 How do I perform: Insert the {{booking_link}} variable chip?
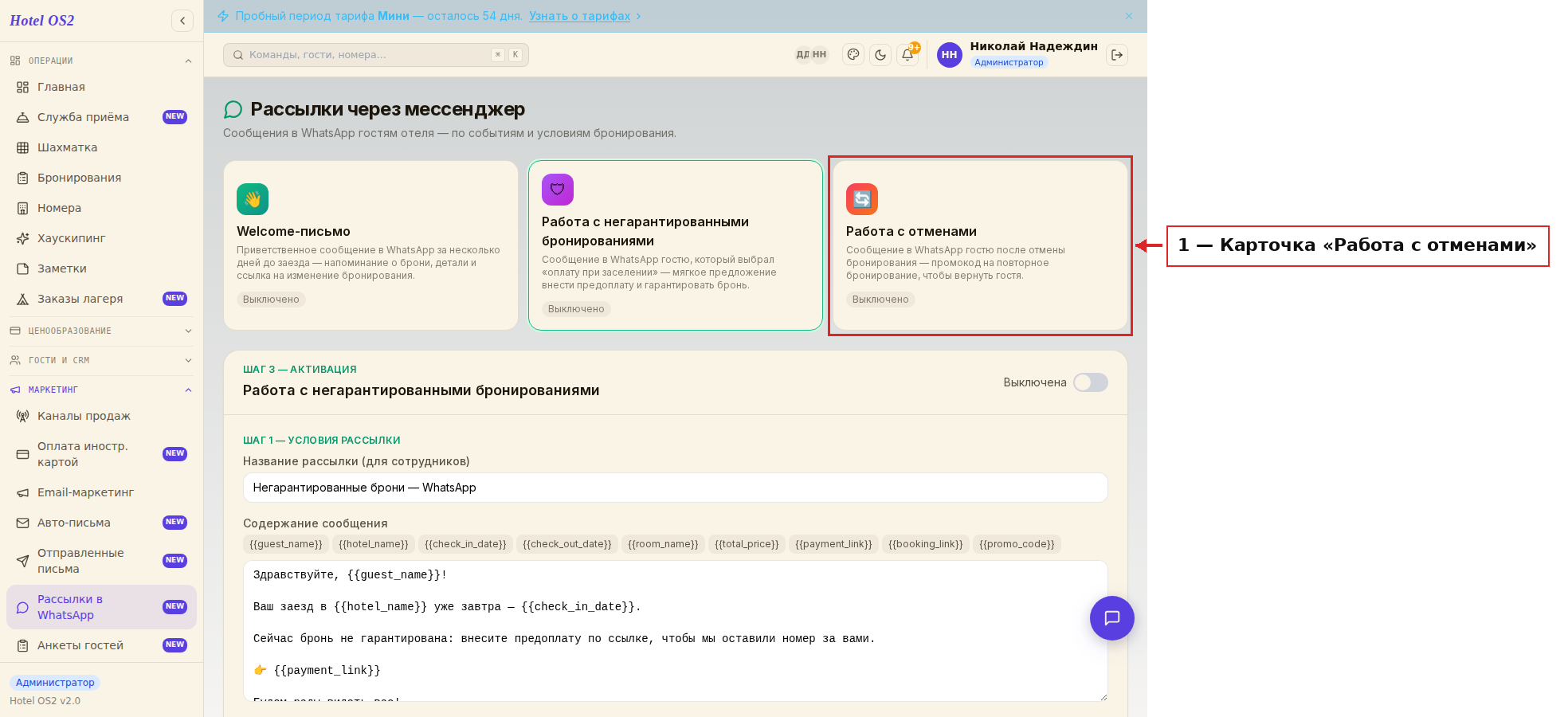[x=926, y=544]
